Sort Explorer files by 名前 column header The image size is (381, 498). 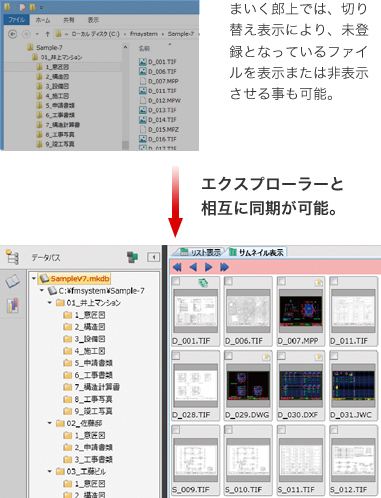(144, 49)
